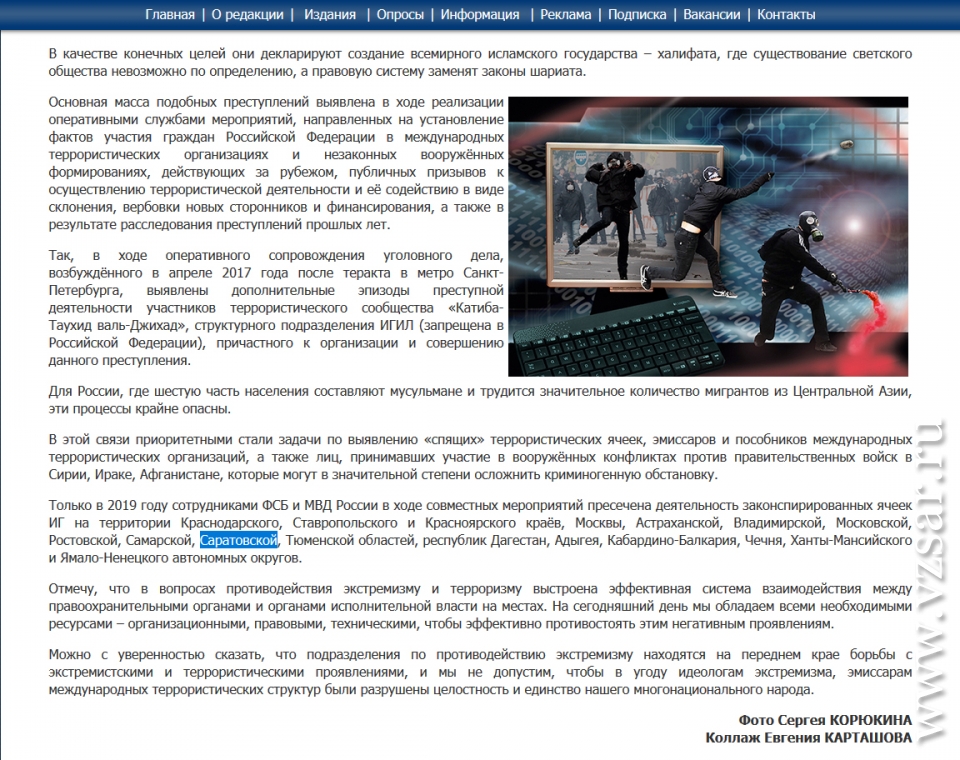Open the Контакты page
This screenshot has height=760, width=960.
tap(786, 14)
